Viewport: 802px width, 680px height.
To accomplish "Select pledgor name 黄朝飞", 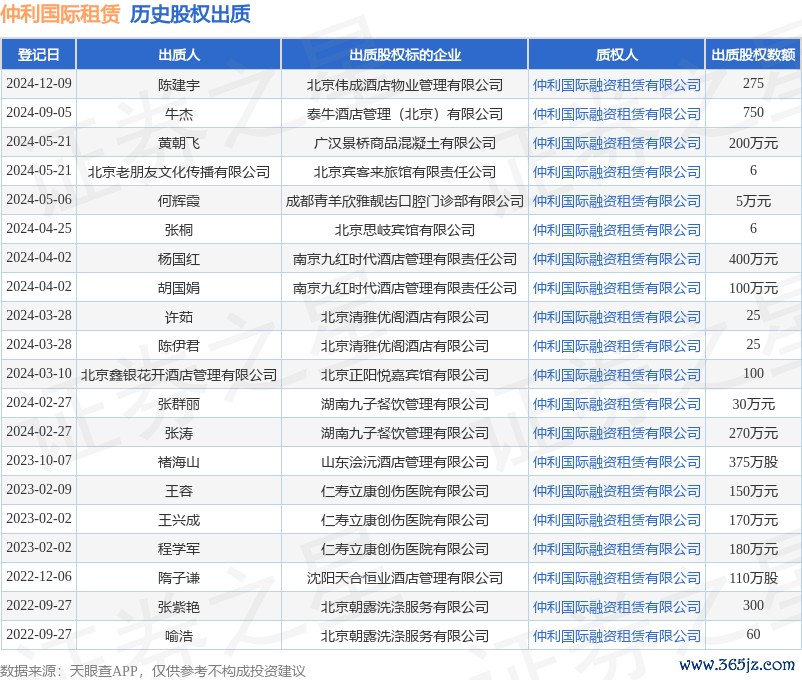I will (x=179, y=143).
